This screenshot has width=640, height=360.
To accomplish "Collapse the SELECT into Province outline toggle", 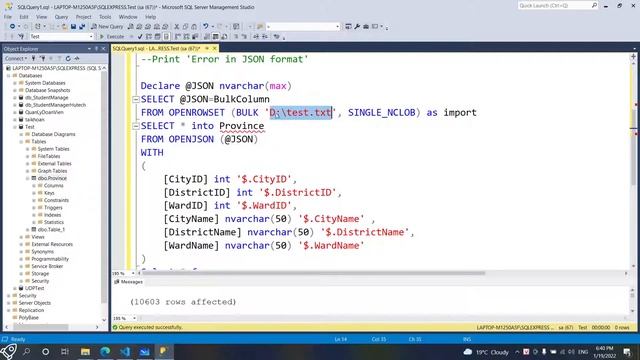I will click(x=136, y=126).
